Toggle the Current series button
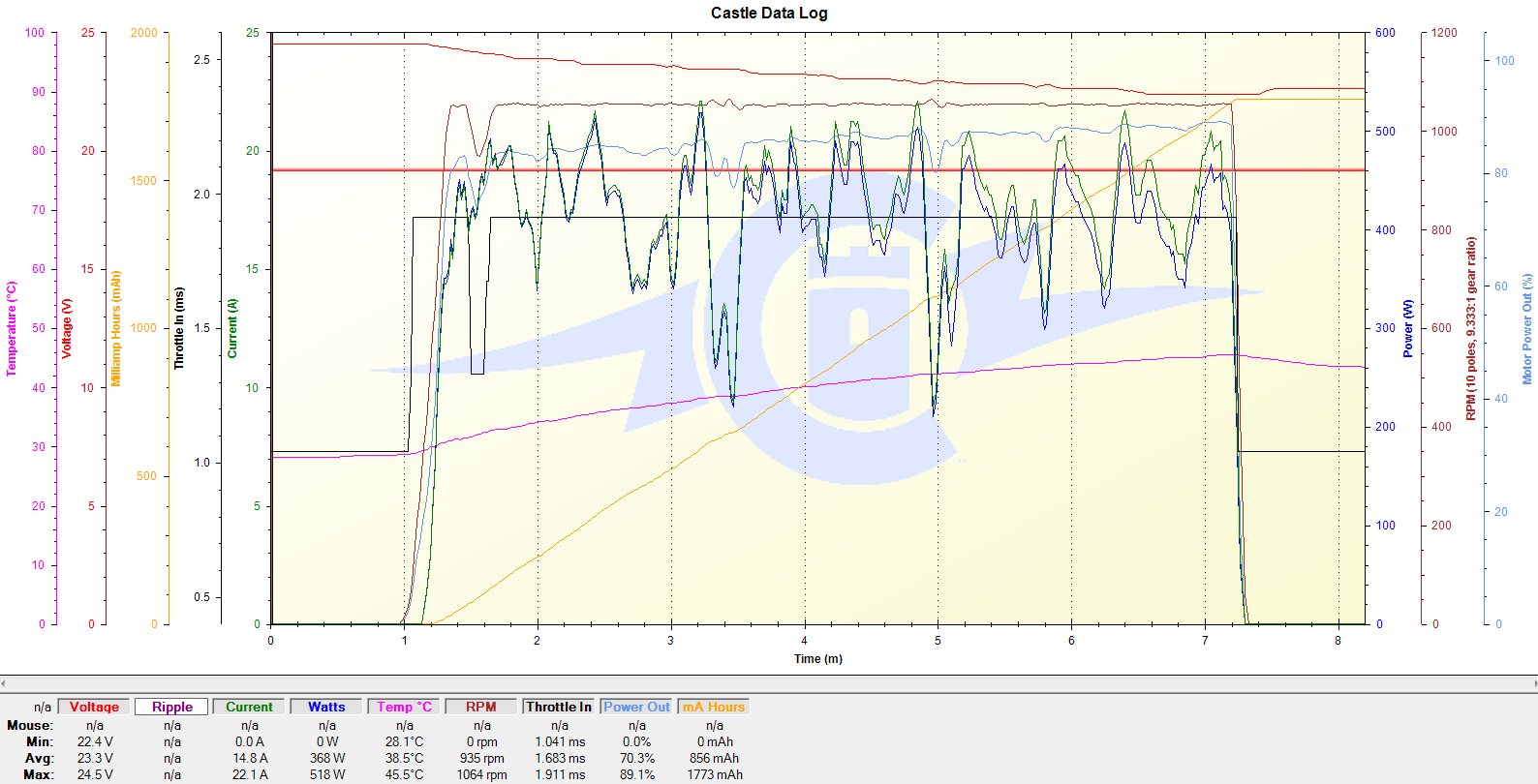1538x784 pixels. coord(249,707)
